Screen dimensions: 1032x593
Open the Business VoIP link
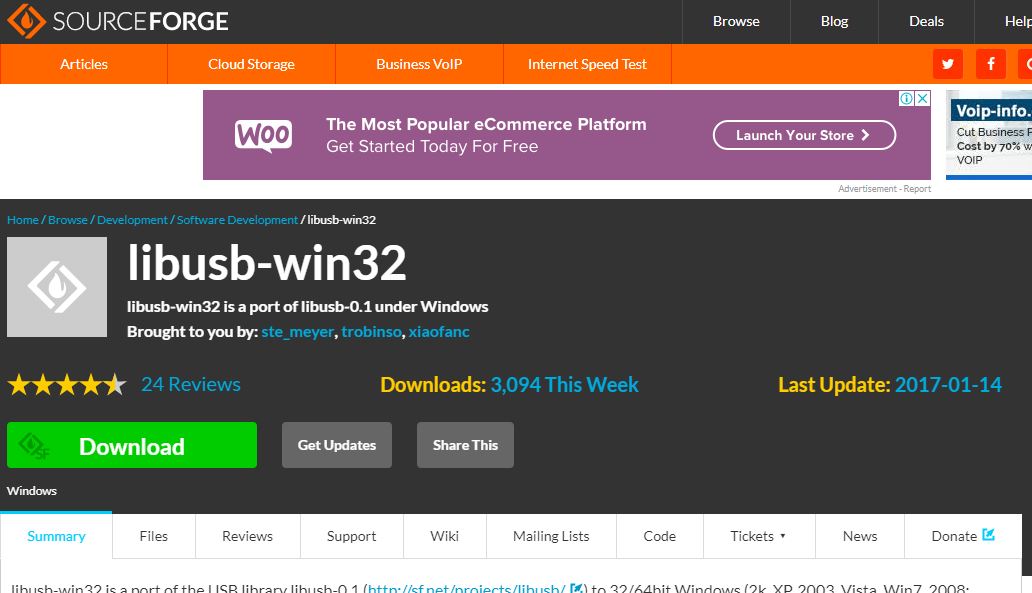(x=419, y=64)
